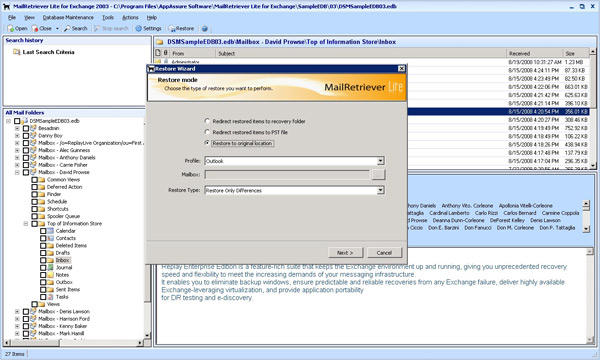Sort messages by Size column

[x=576, y=54]
